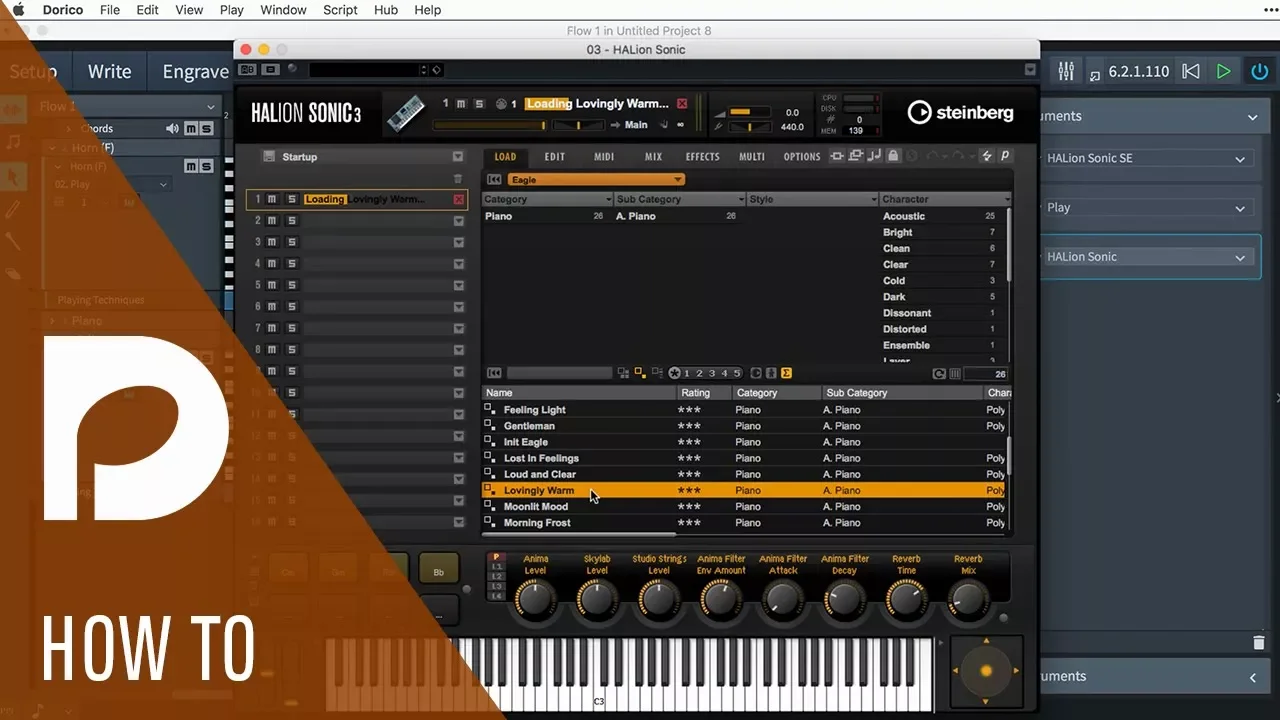
Task: Mute slot 2 in the slot rack
Action: [x=272, y=221]
